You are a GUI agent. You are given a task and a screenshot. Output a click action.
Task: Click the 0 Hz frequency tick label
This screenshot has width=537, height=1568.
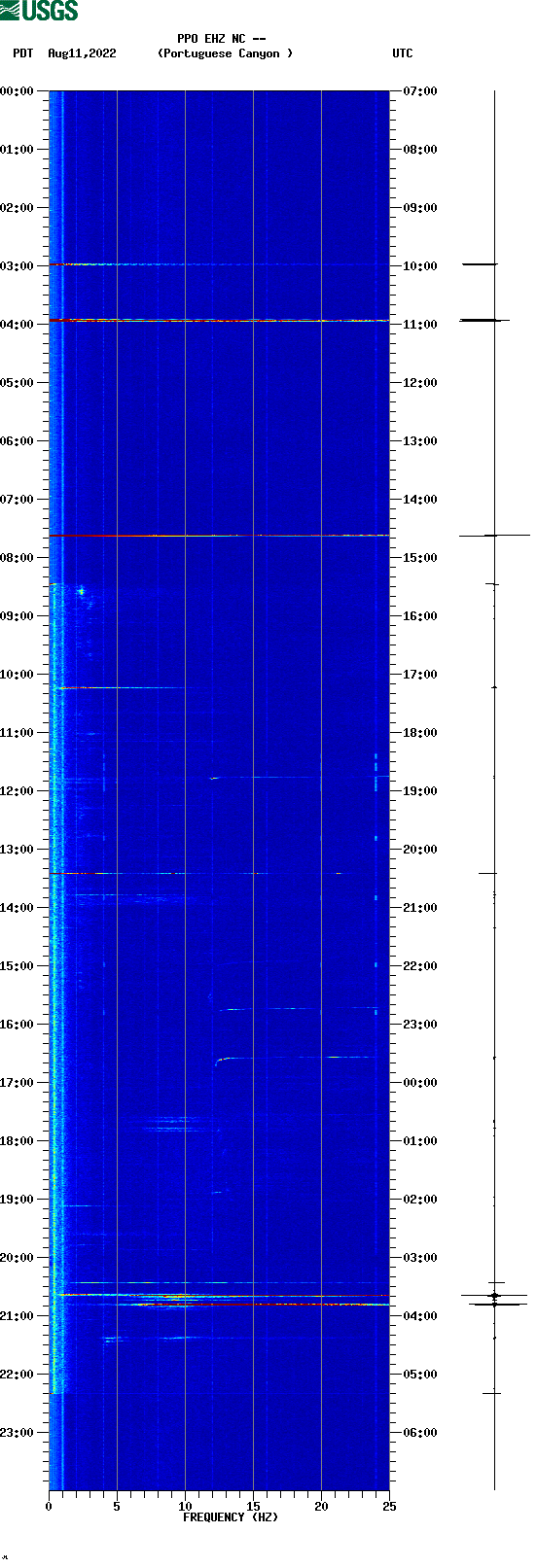(x=49, y=1507)
